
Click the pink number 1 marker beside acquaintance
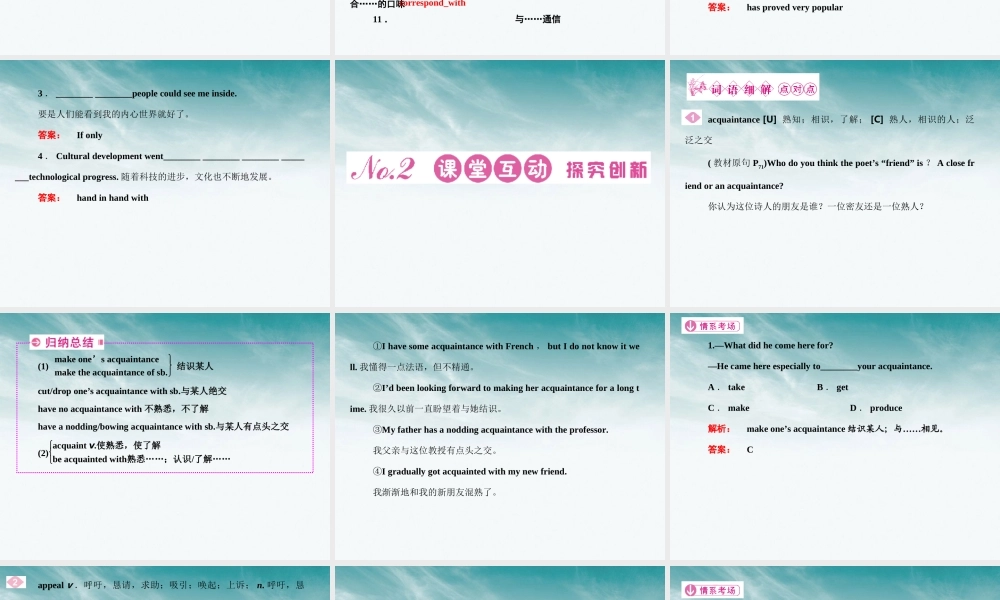pos(692,118)
